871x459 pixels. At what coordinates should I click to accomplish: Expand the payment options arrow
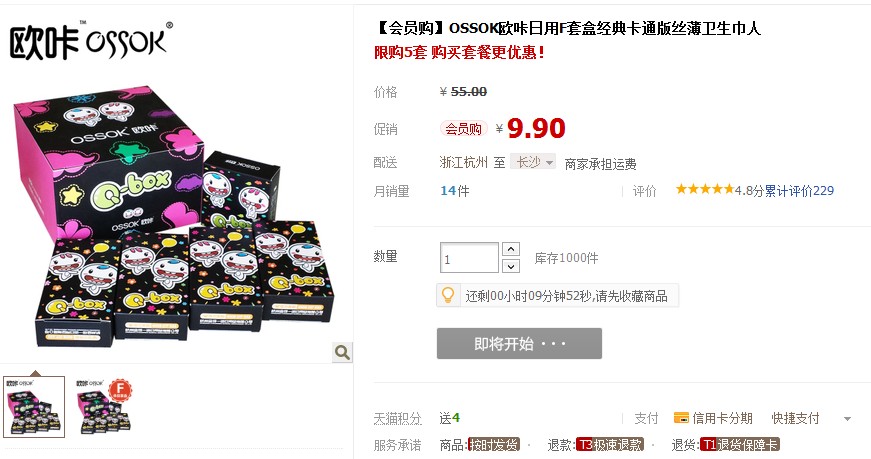[x=847, y=419]
